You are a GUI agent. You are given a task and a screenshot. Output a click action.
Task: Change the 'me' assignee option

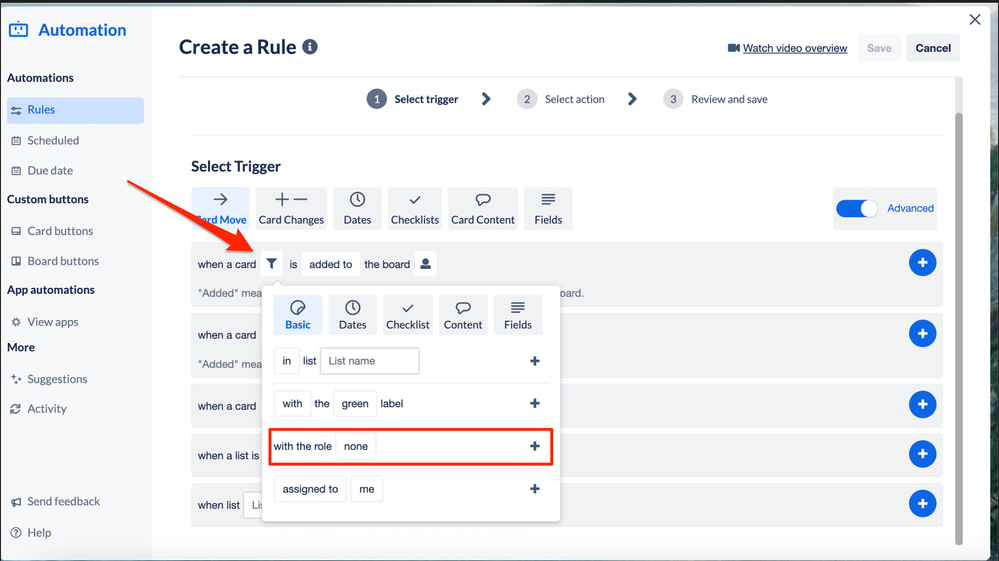pyautogui.click(x=366, y=488)
